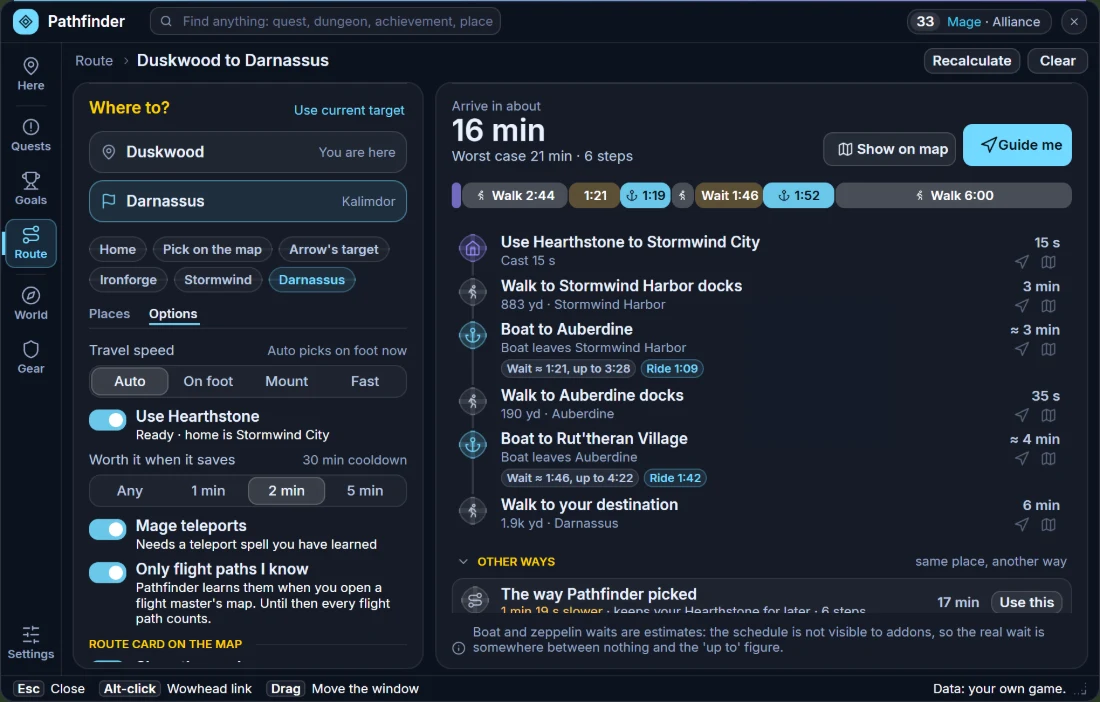Click Use current target link
Viewport: 1100px width, 702px height.
349,110
